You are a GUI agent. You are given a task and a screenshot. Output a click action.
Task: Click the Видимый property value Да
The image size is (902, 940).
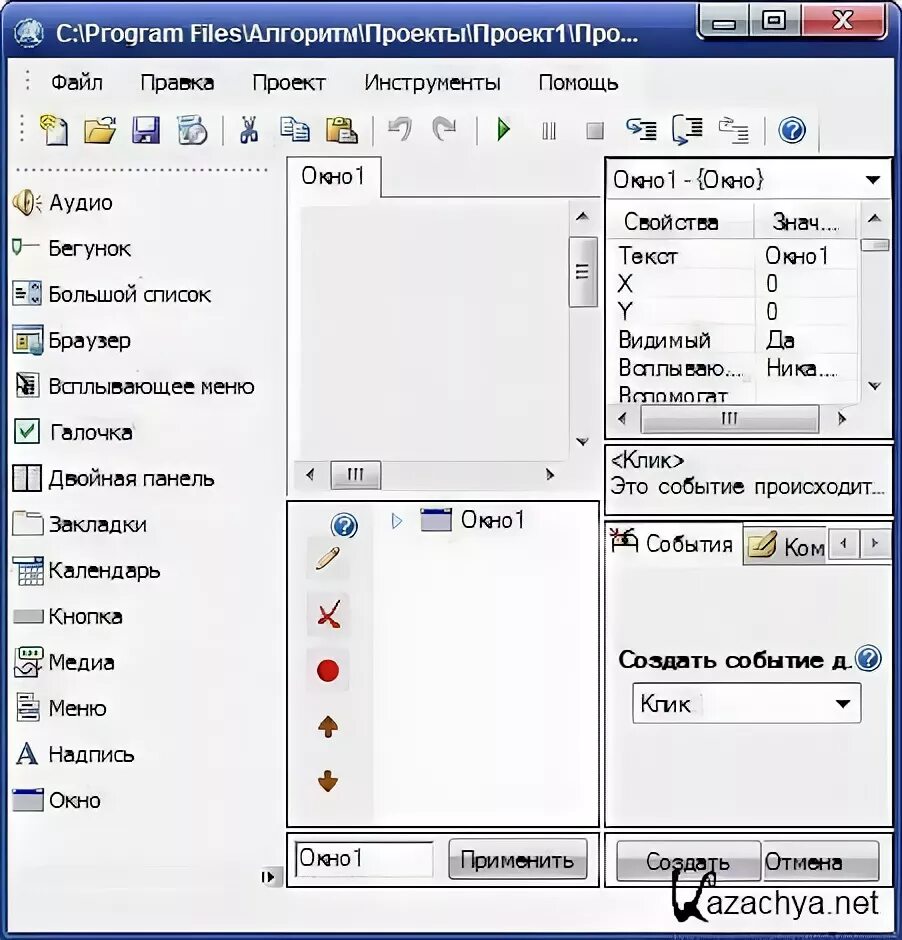tap(806, 340)
